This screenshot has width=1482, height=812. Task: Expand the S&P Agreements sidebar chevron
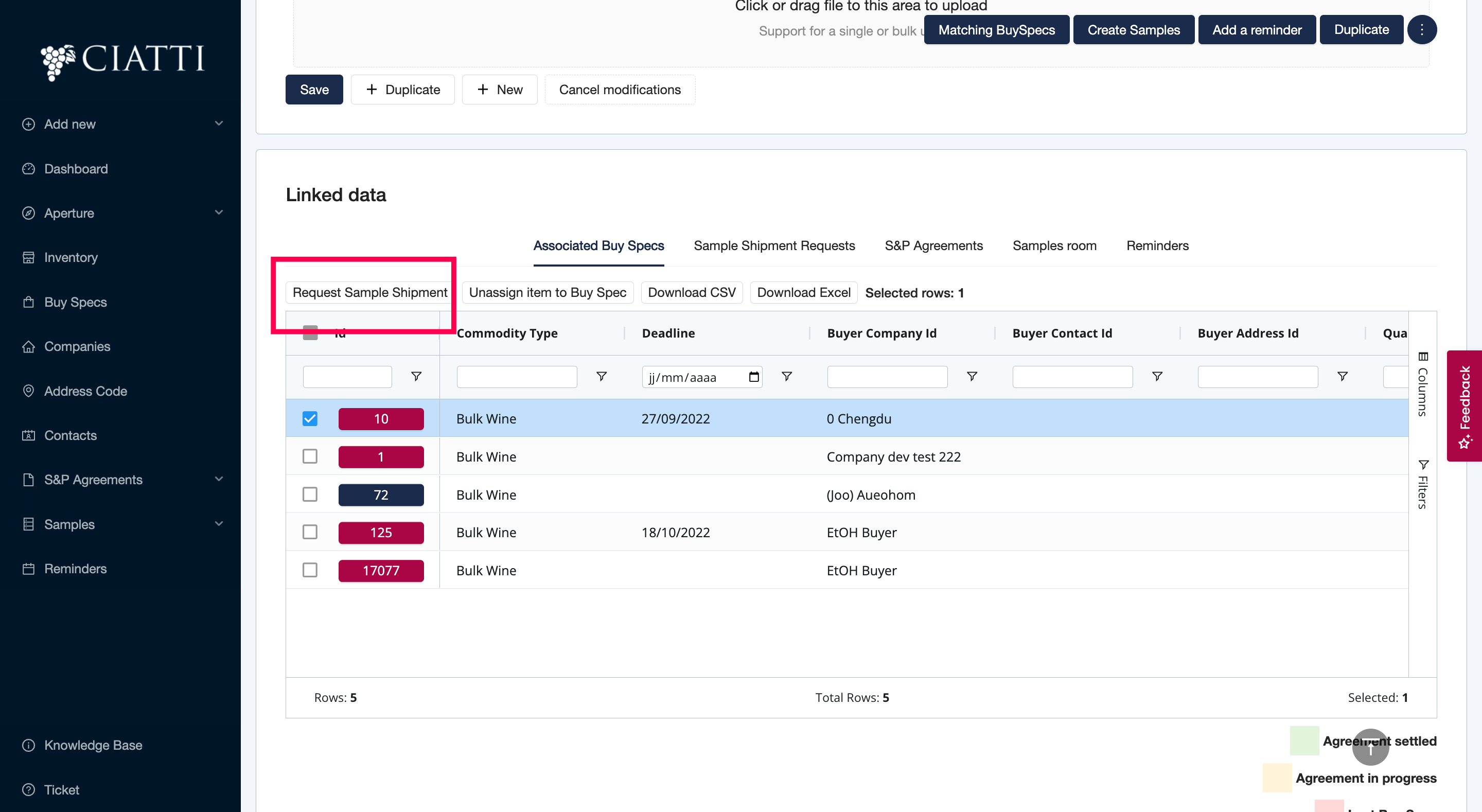click(x=219, y=480)
